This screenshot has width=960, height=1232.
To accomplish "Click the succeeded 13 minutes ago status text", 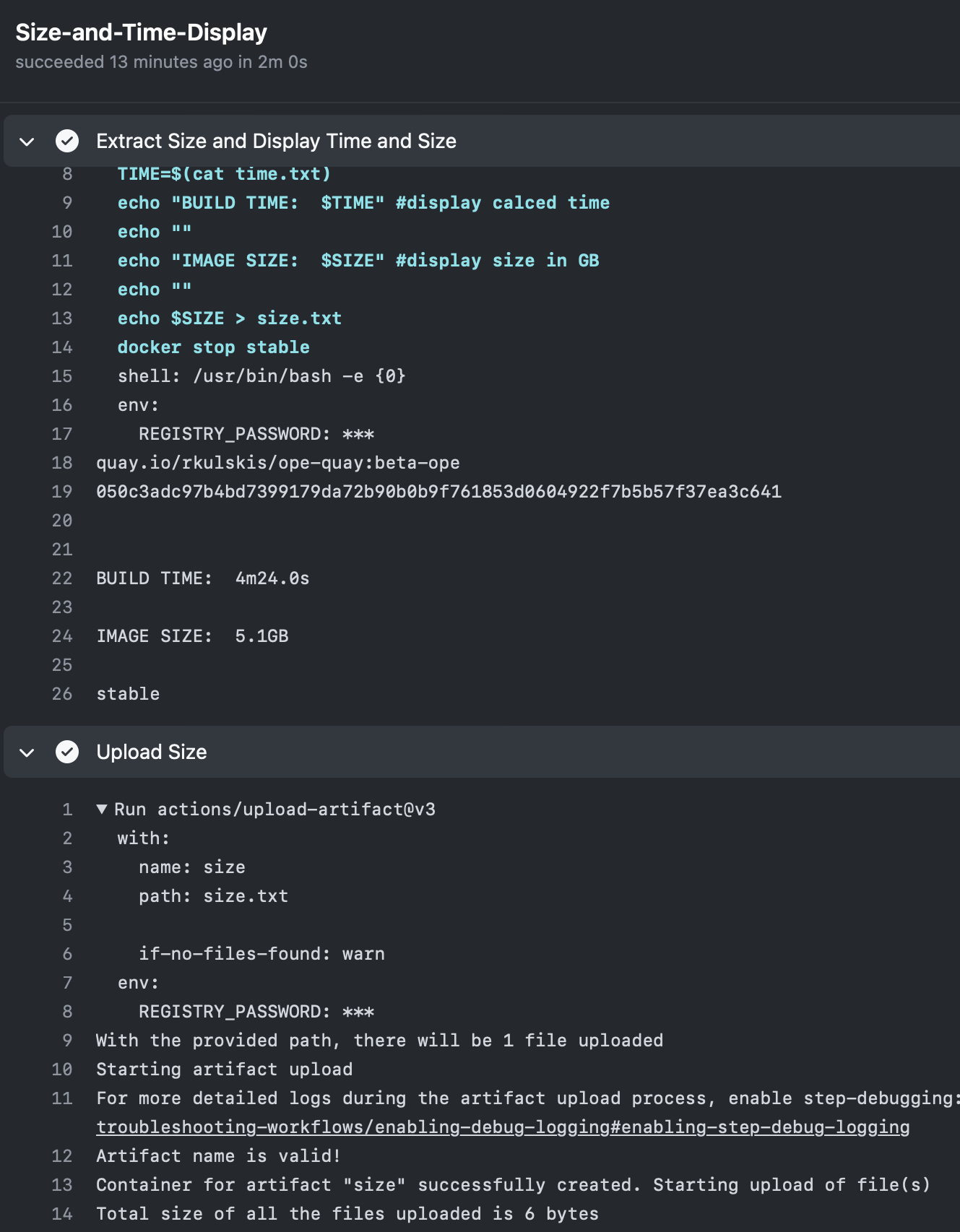I will click(x=161, y=62).
